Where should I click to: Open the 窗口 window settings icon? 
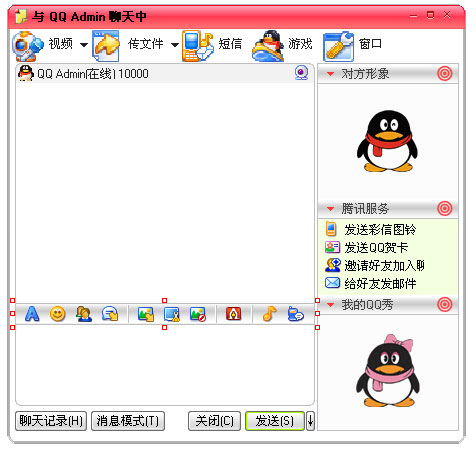pyautogui.click(x=338, y=46)
